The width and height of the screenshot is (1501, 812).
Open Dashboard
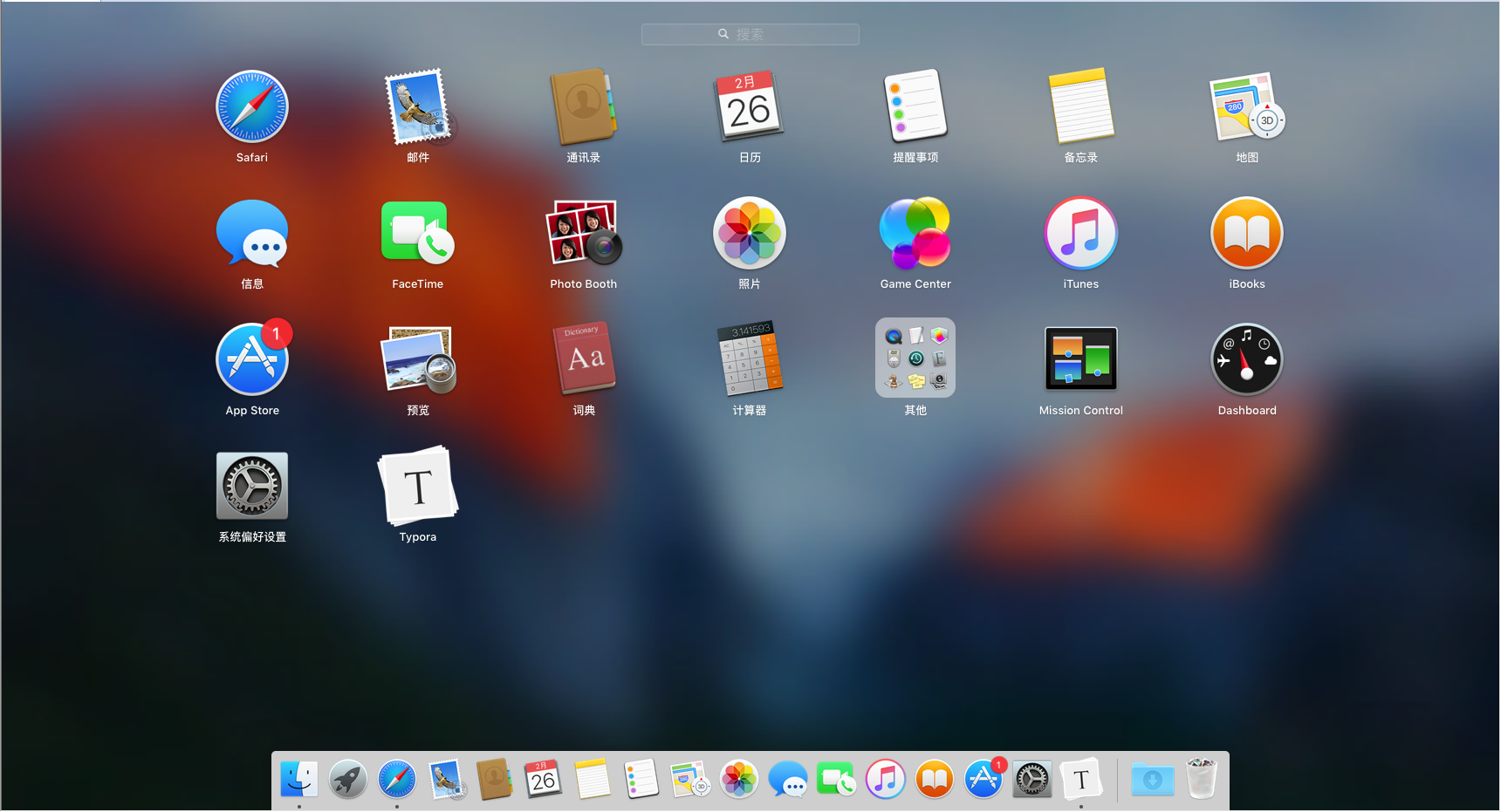[x=1247, y=358]
